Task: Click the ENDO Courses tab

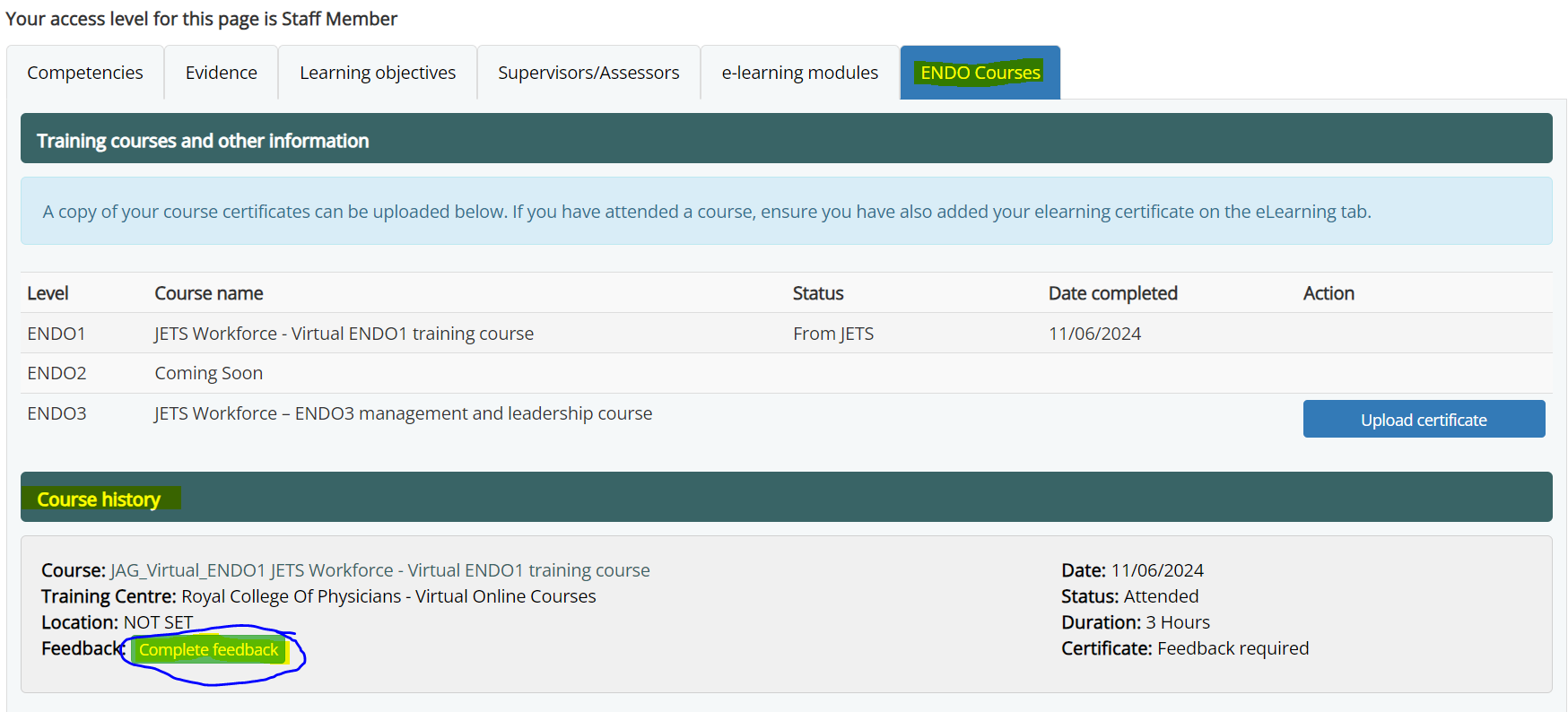Action: pos(980,73)
